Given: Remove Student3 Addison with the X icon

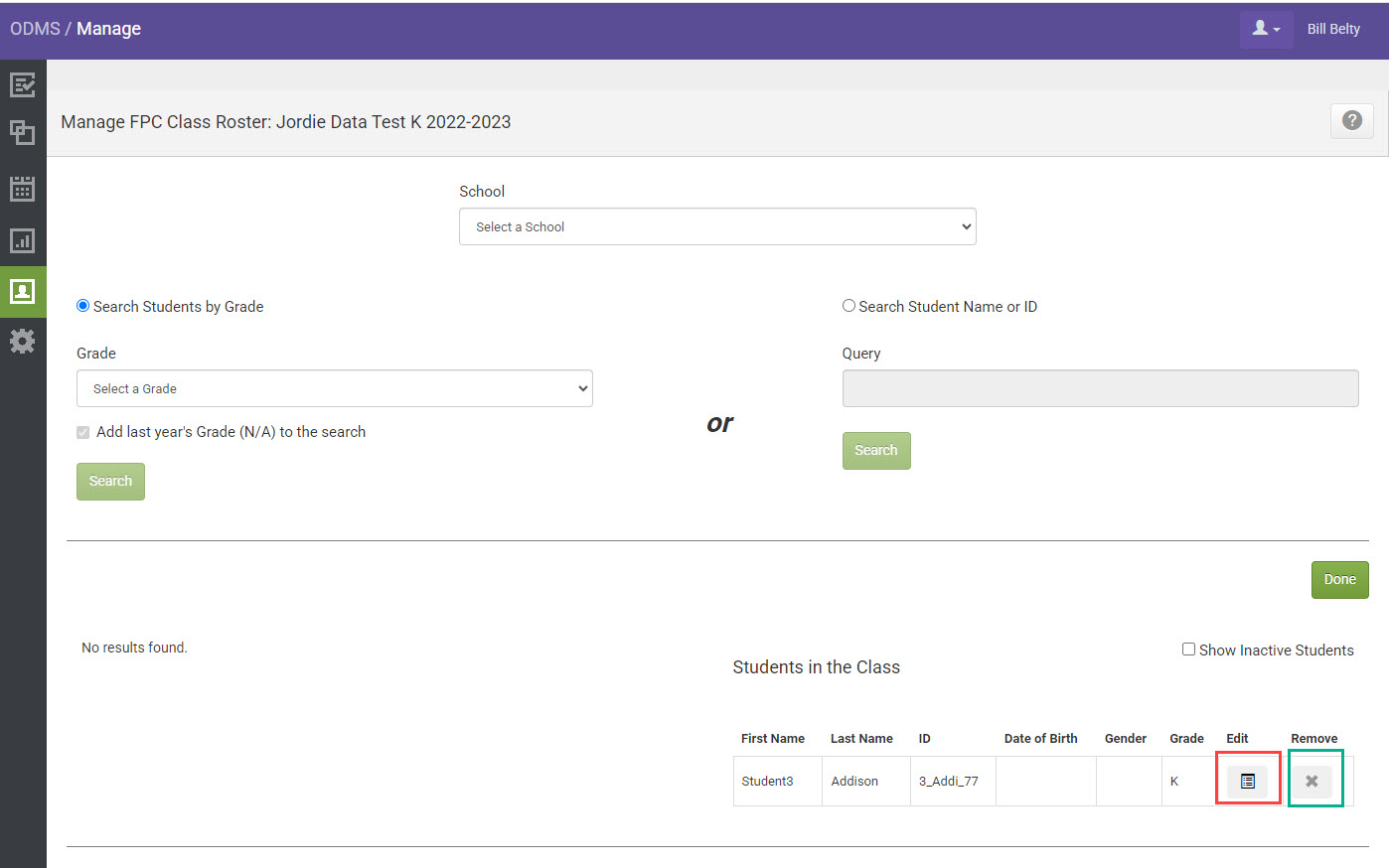Looking at the screenshot, I should (x=1313, y=781).
